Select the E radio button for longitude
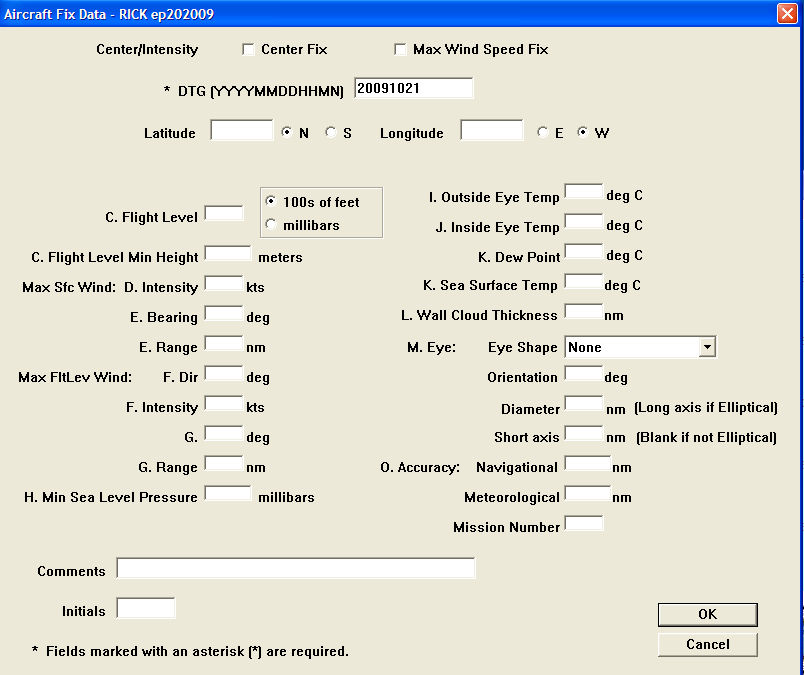The width and height of the screenshot is (804, 675). (543, 131)
